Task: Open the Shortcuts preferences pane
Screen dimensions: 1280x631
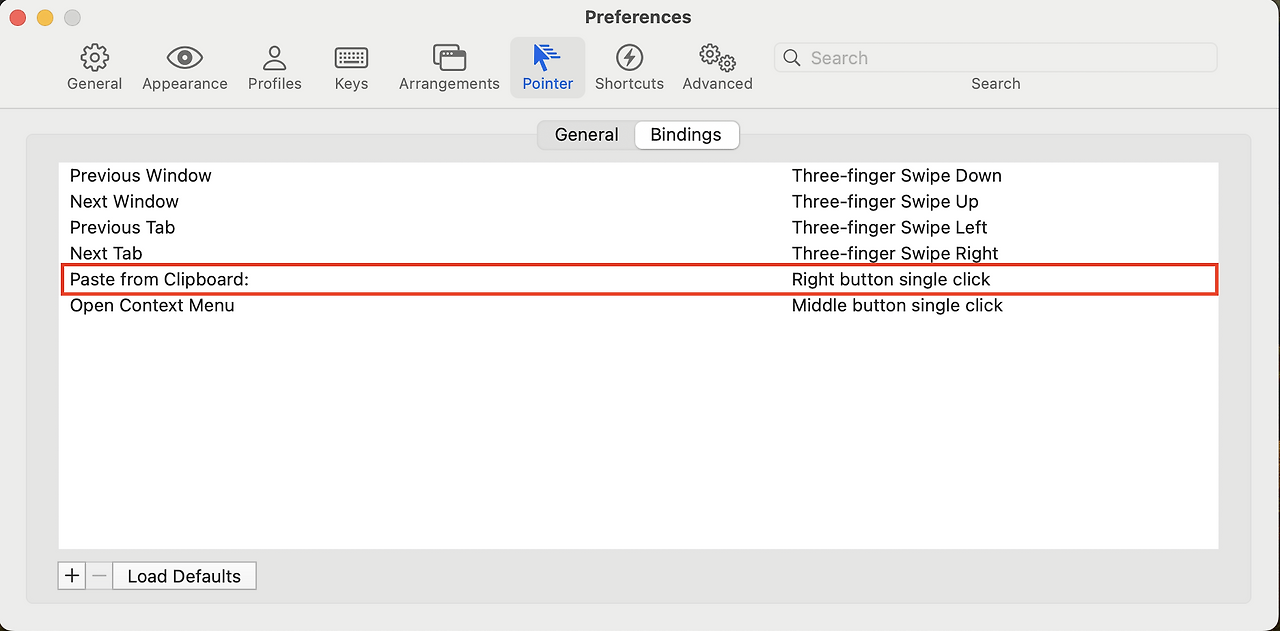Action: point(629,65)
